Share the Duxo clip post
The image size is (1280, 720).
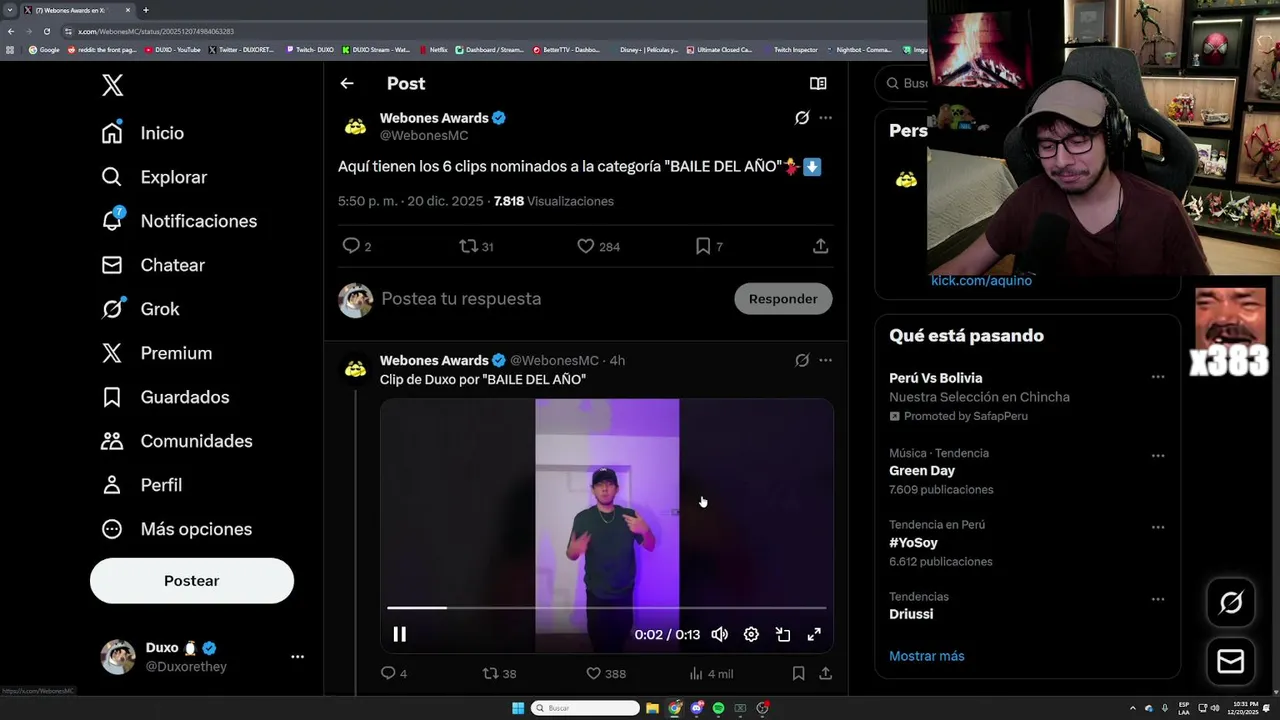point(825,674)
